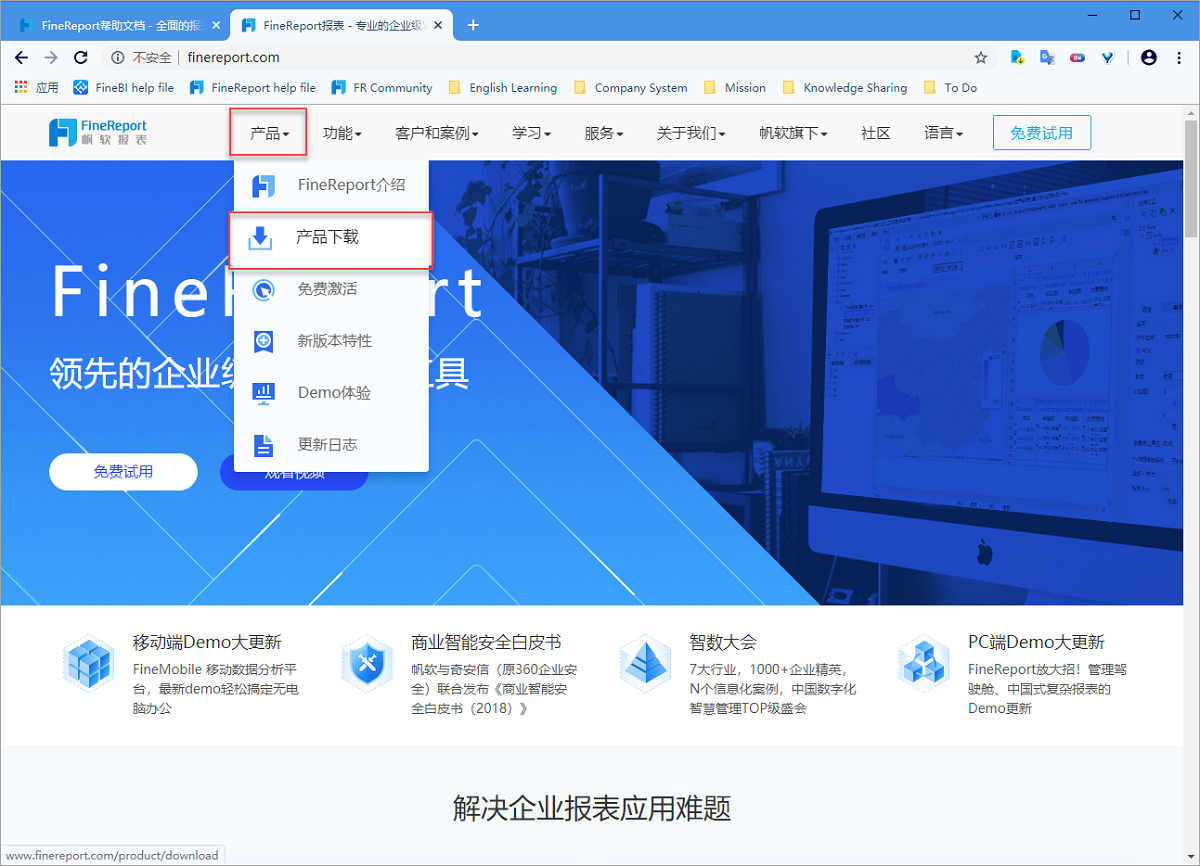Click the FineReport 帆软报表 logo

(98, 133)
